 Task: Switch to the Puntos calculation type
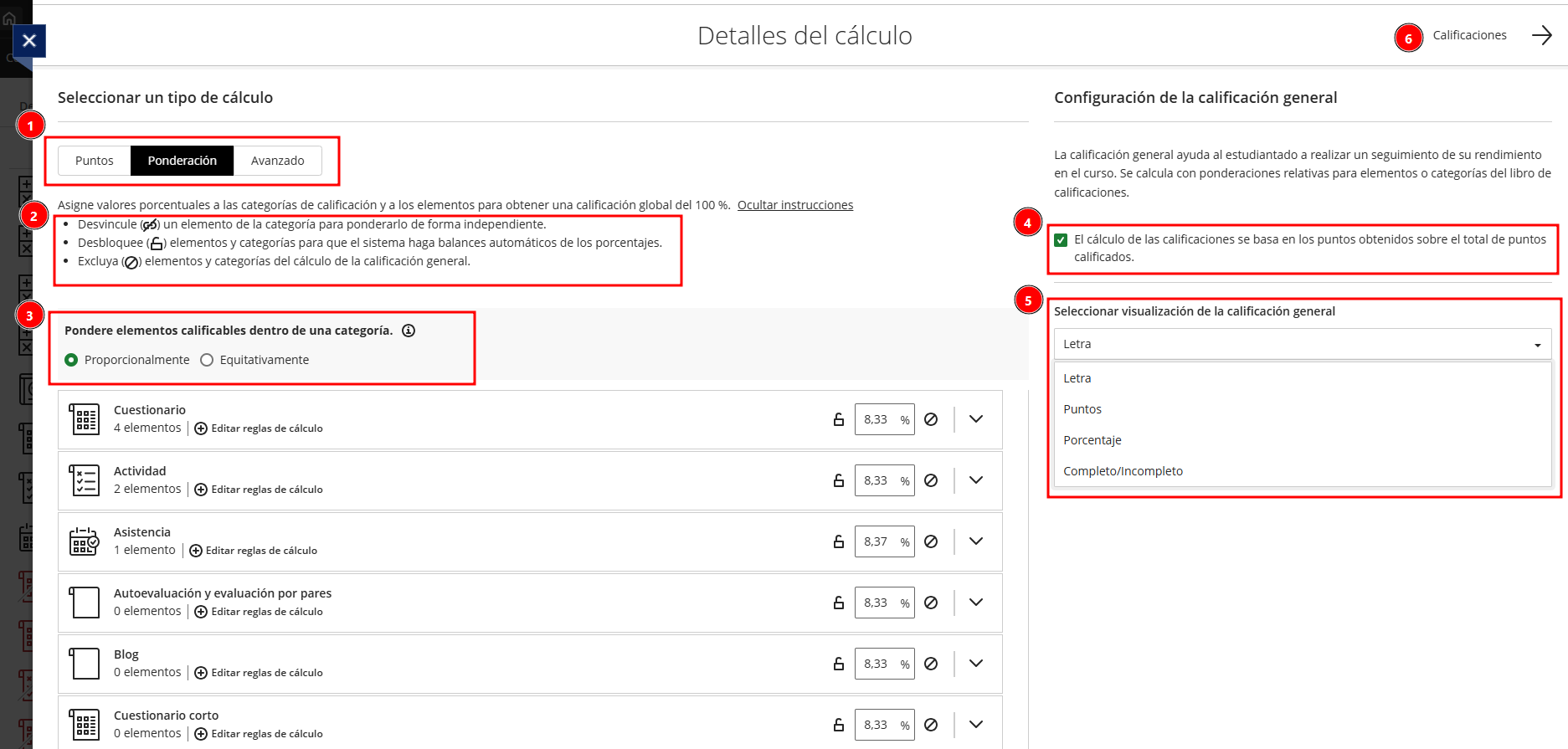click(95, 161)
